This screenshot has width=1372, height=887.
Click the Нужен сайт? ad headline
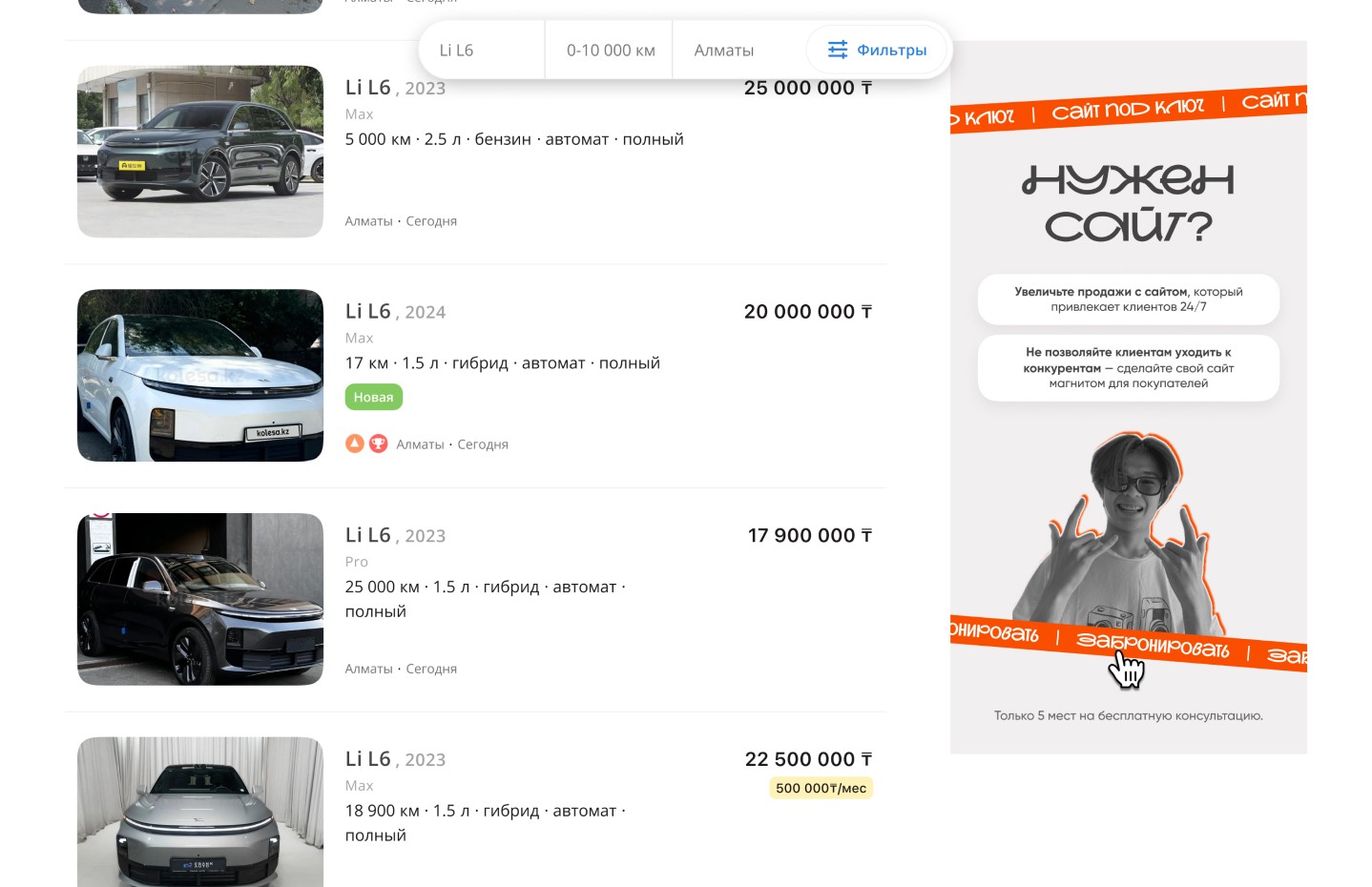coord(1129,203)
